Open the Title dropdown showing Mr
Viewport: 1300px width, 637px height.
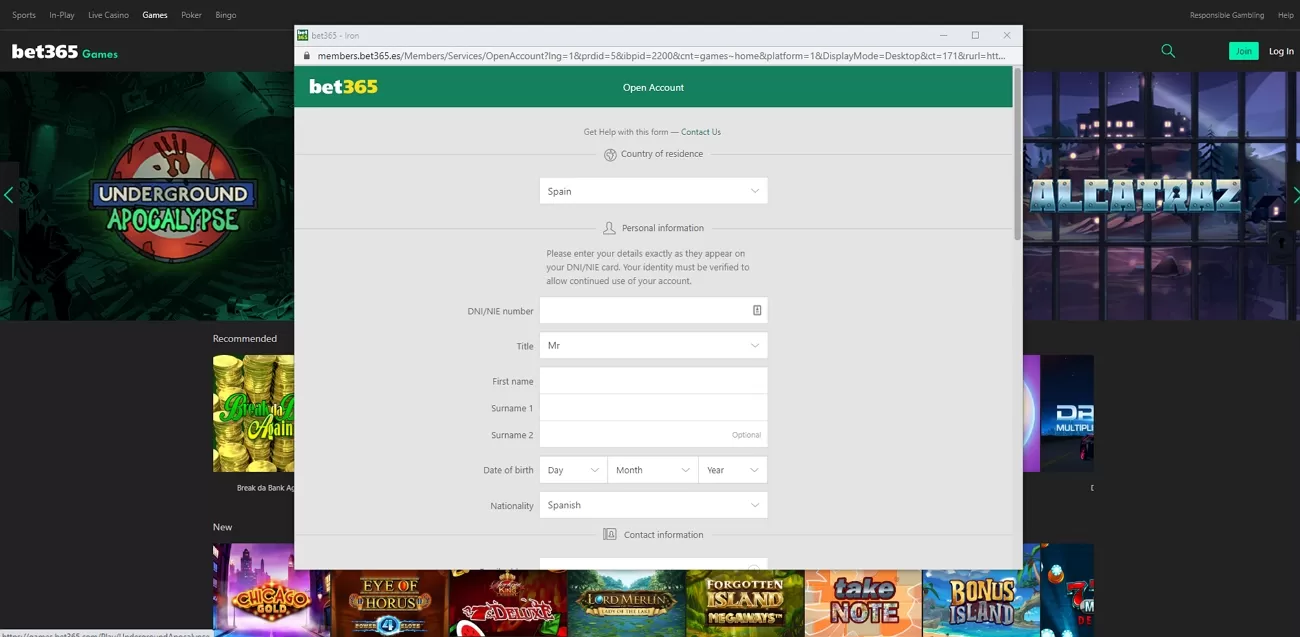click(653, 345)
